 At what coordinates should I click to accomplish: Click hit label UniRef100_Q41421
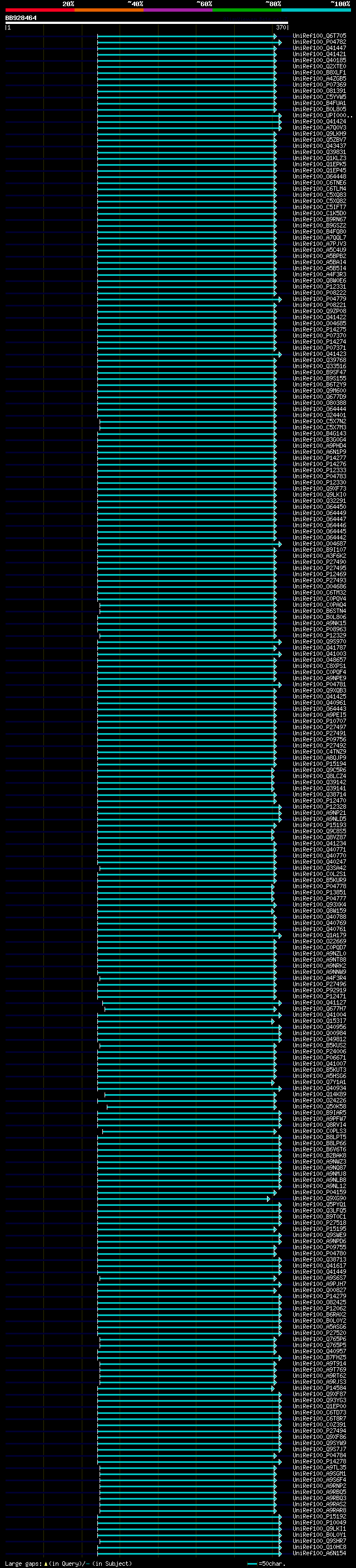click(x=319, y=54)
